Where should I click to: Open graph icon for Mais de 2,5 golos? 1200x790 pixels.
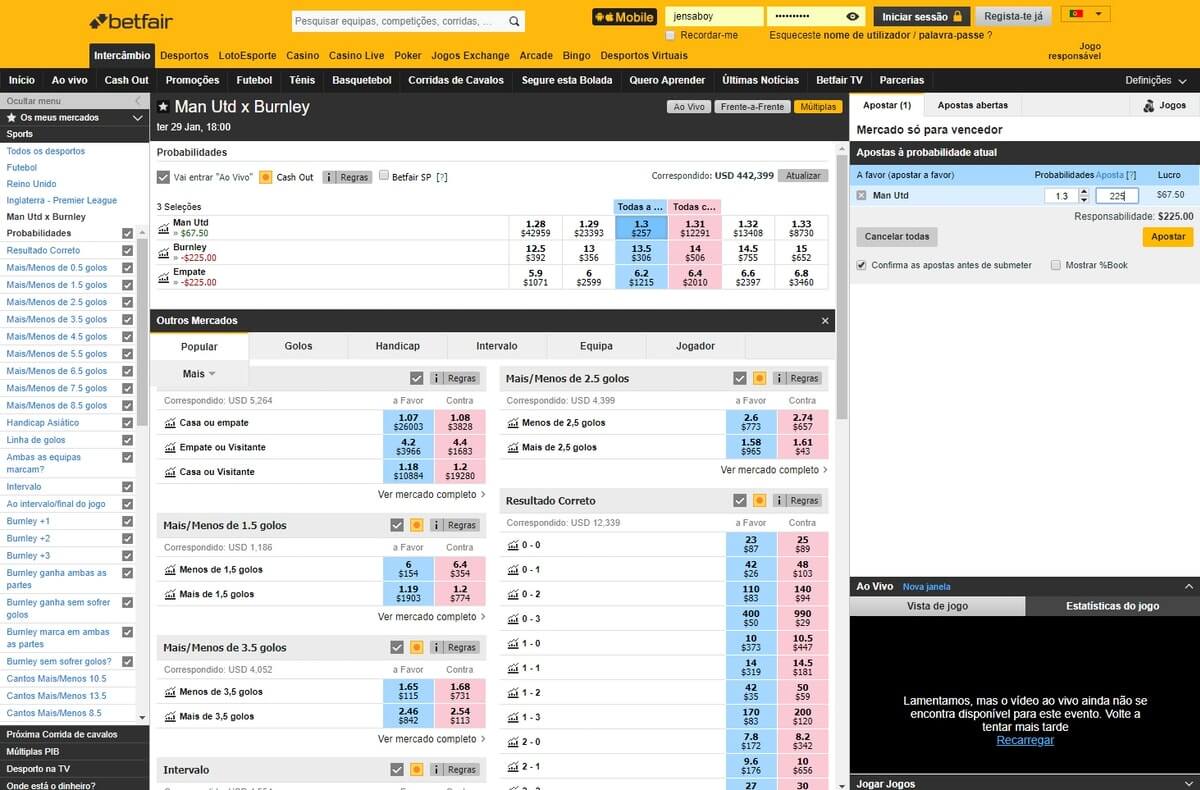tap(512, 447)
